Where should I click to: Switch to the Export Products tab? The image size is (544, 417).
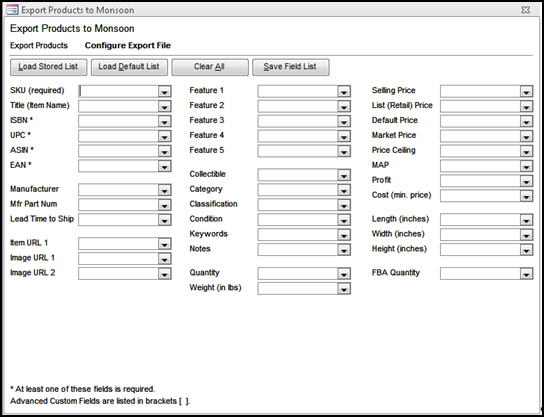[x=39, y=45]
